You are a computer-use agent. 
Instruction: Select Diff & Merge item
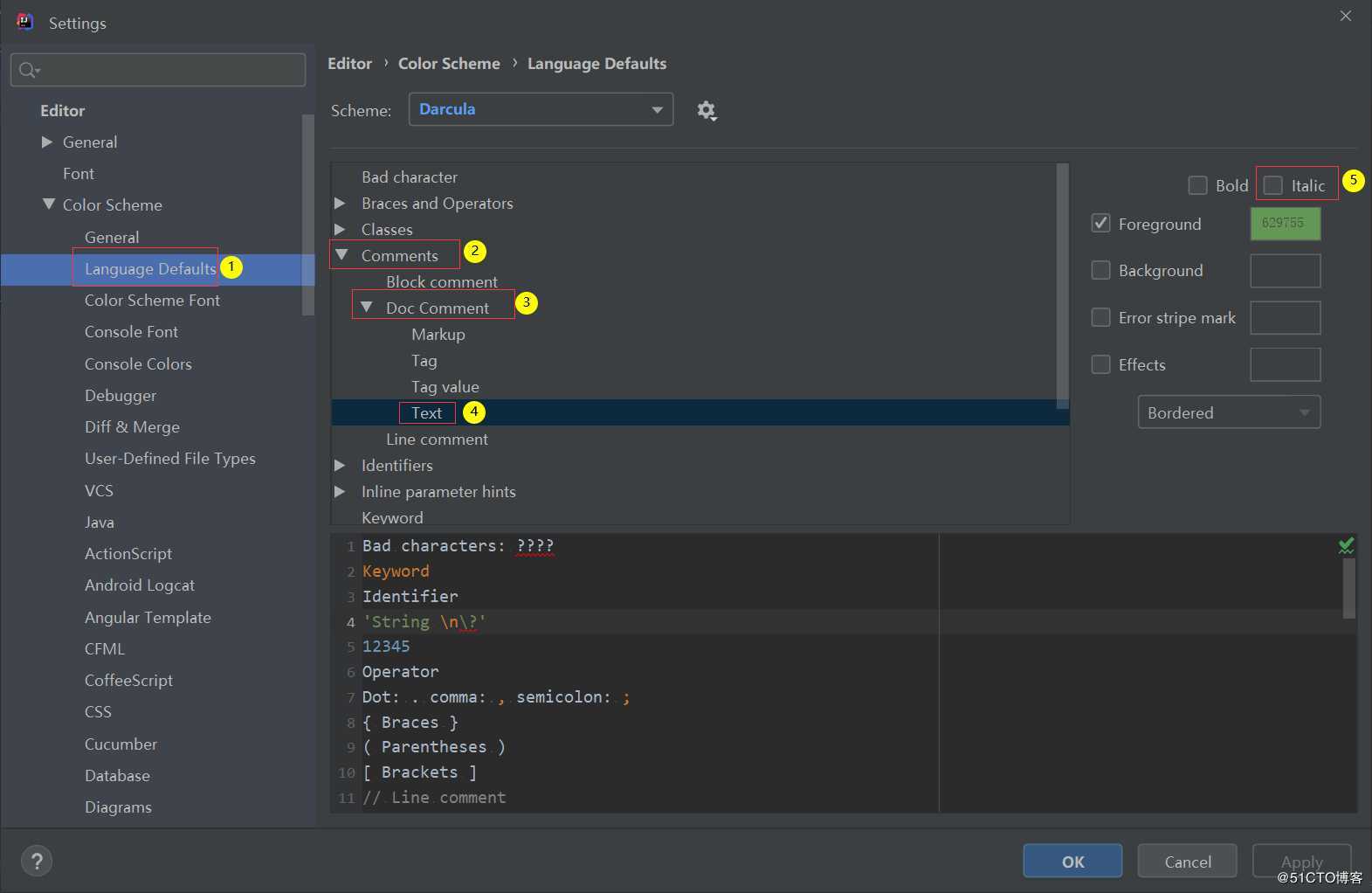(132, 427)
